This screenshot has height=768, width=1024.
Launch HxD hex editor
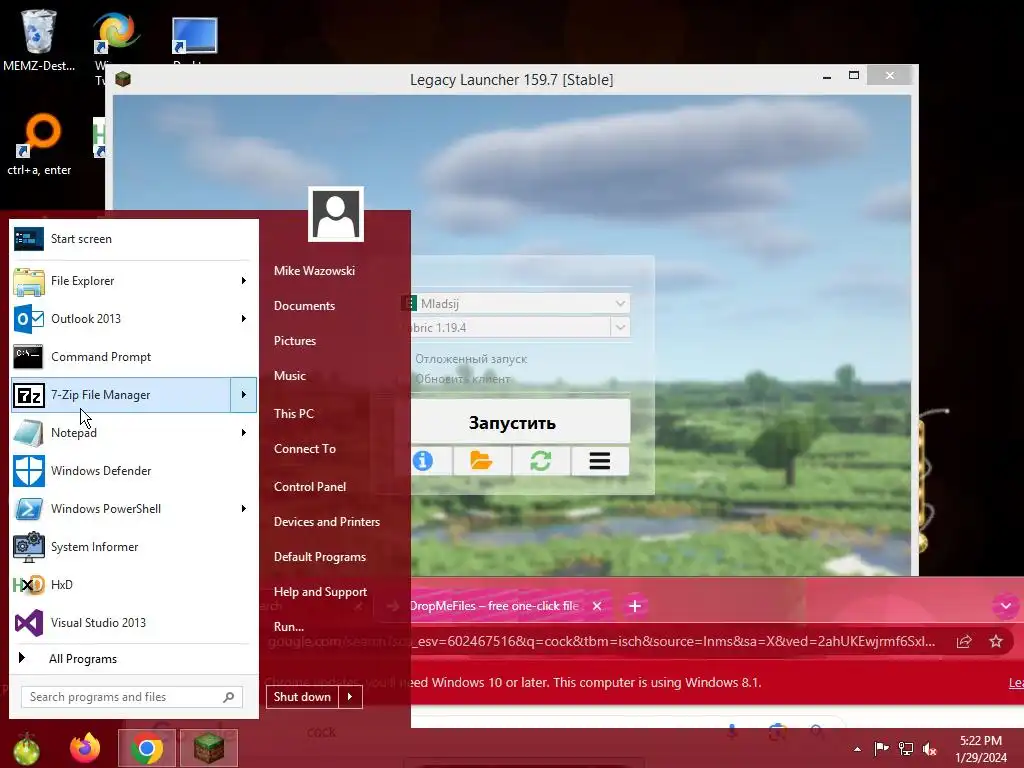tap(134, 584)
